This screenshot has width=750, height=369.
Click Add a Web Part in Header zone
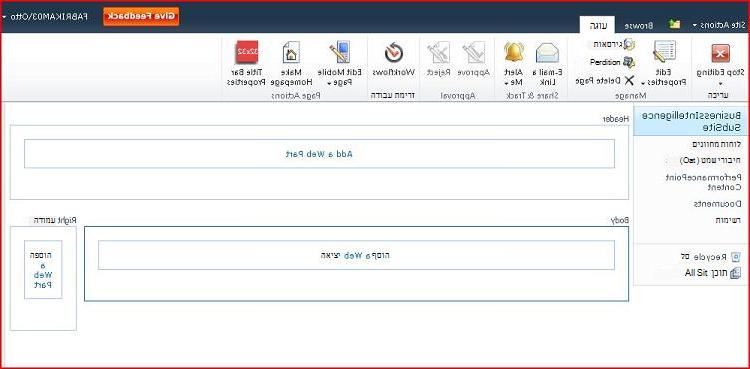click(x=319, y=154)
